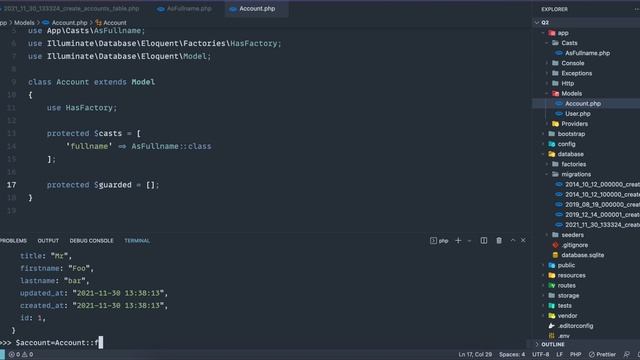Viewport: 640px width, 360px height.
Task: Change the PHP language mode
Action: [576, 355]
